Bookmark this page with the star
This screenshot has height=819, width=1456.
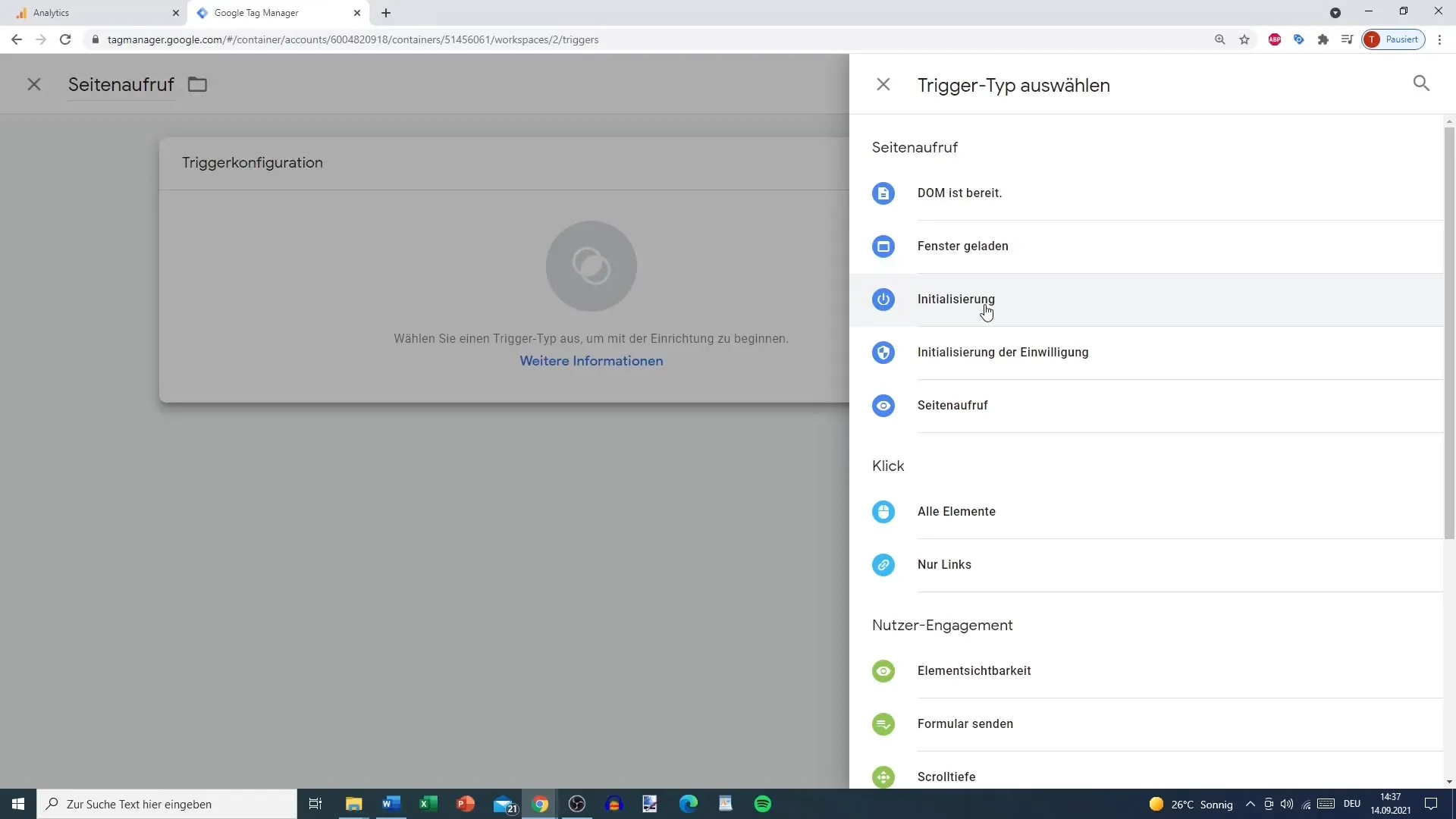coord(1244,39)
